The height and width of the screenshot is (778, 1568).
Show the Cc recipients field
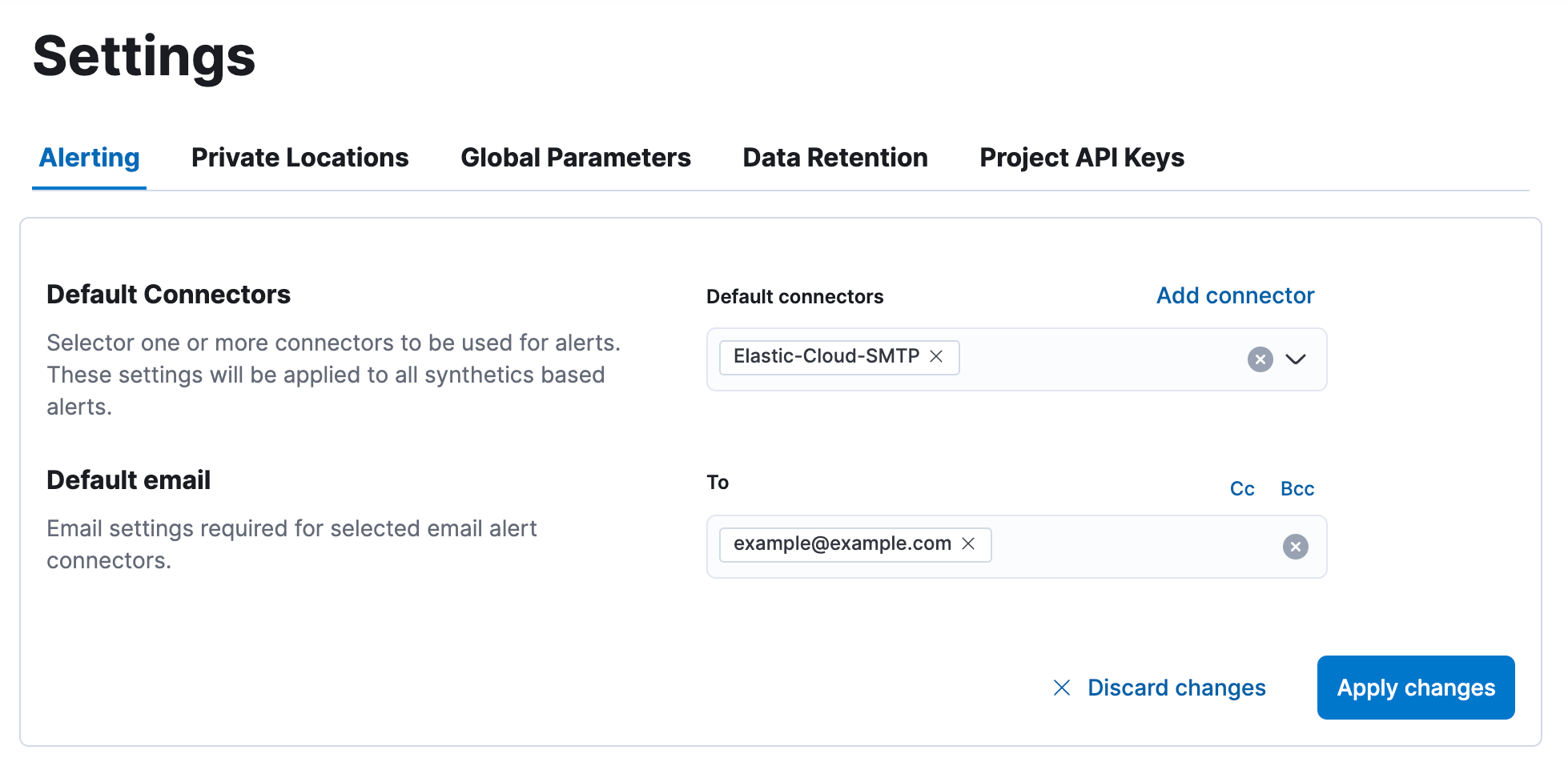tap(1242, 488)
